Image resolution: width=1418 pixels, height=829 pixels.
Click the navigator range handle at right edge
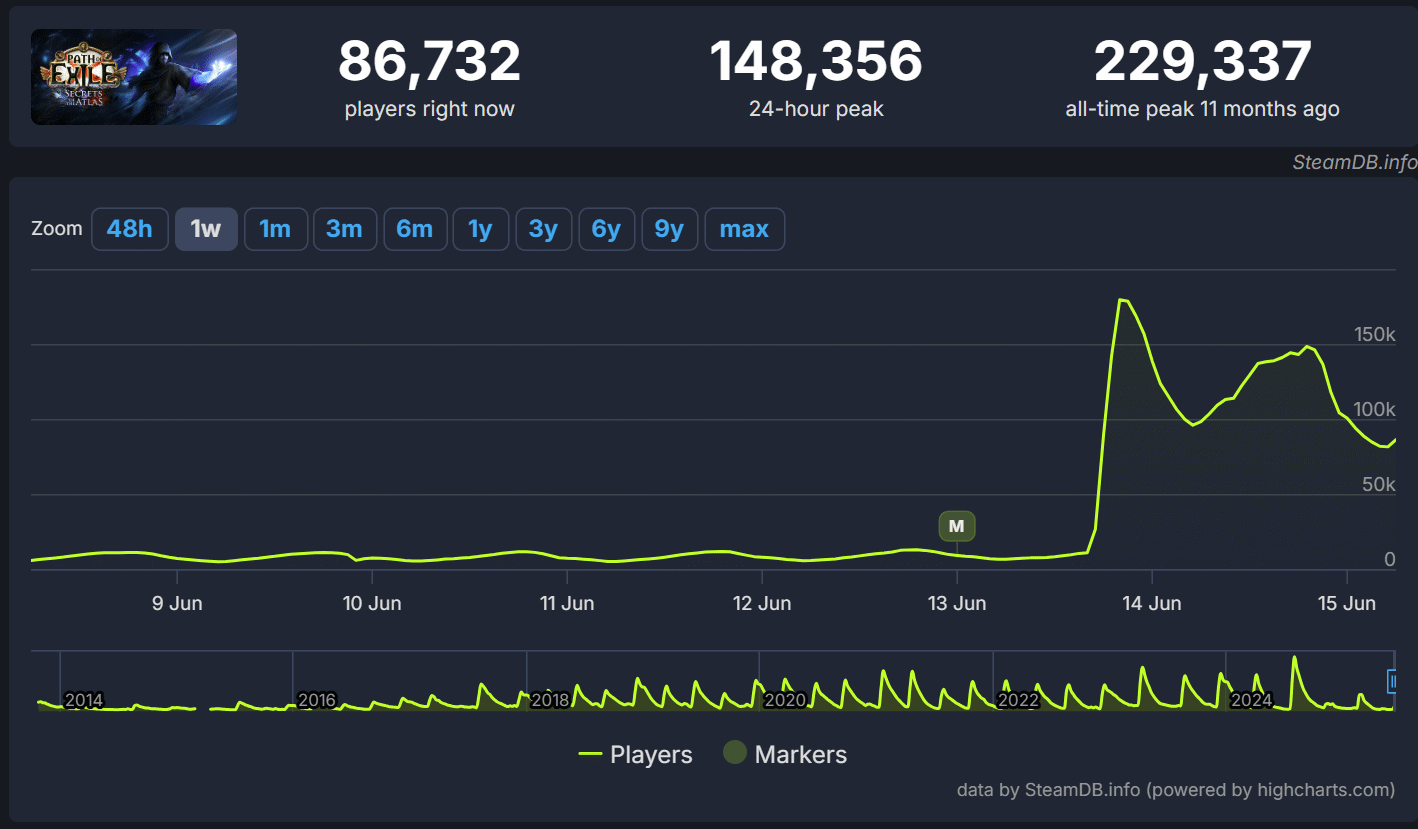[1392, 681]
